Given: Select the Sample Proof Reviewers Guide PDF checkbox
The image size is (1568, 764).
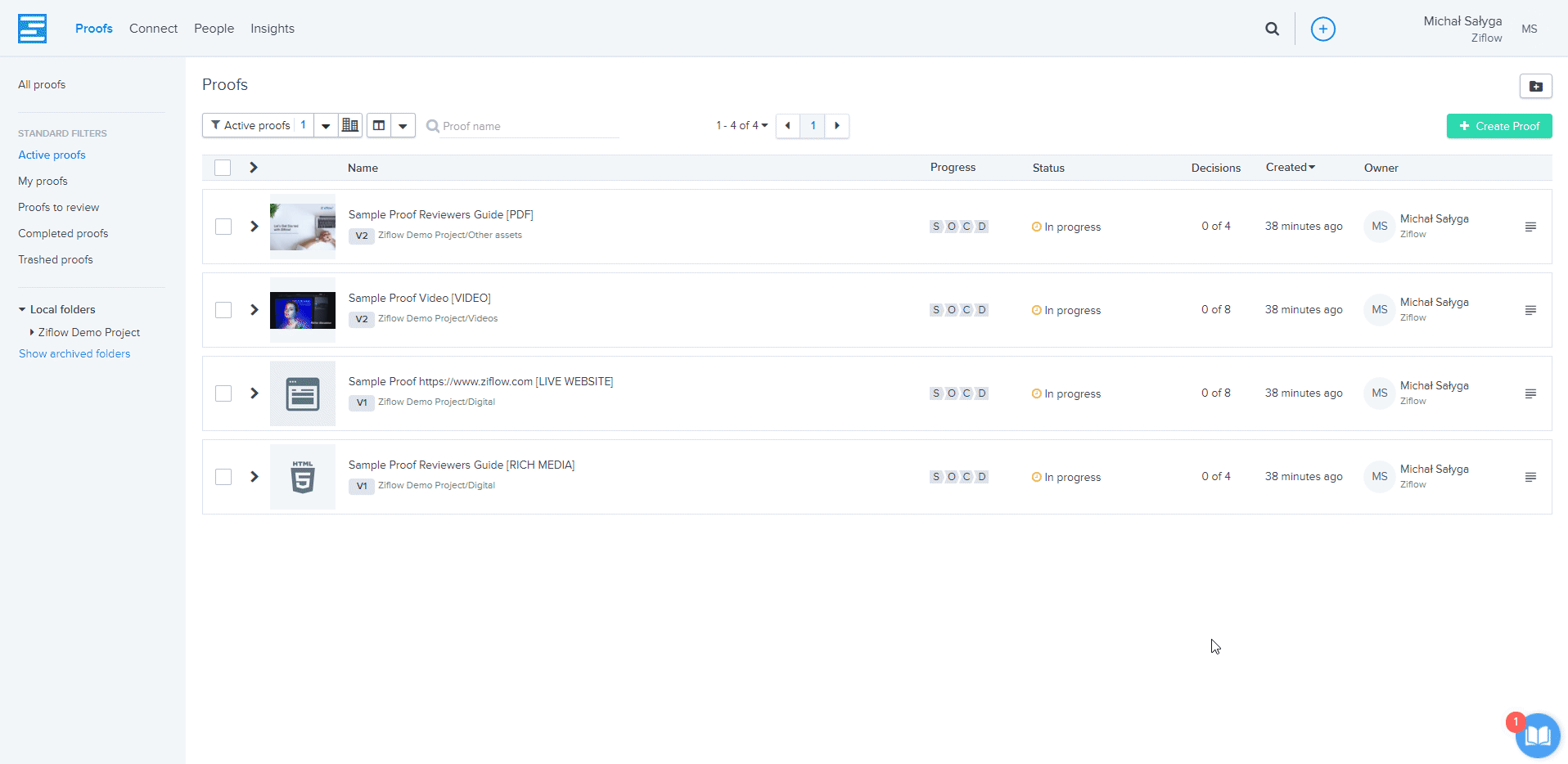Looking at the screenshot, I should click(223, 227).
